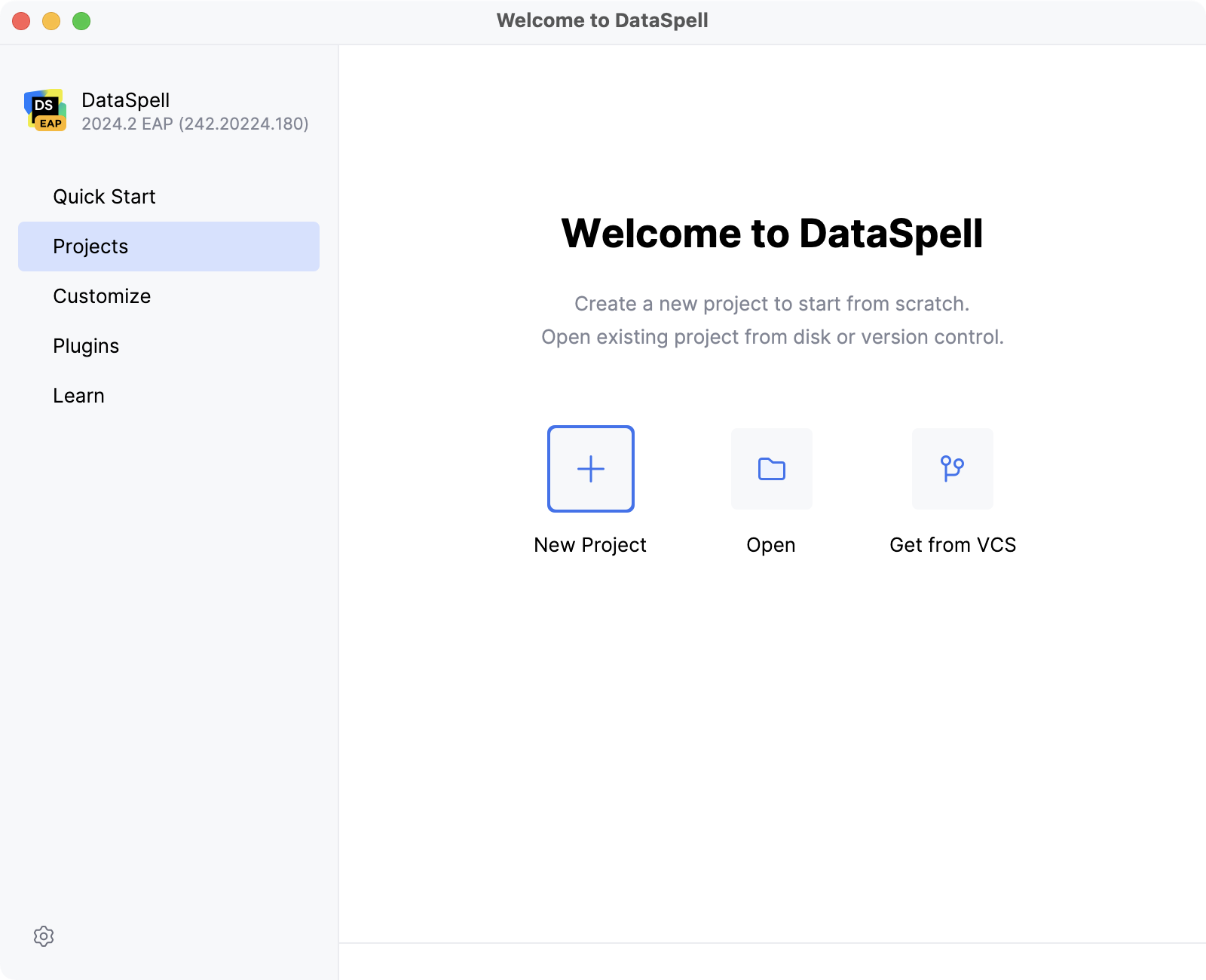Open the Plugins section
The height and width of the screenshot is (980, 1206).
85,345
